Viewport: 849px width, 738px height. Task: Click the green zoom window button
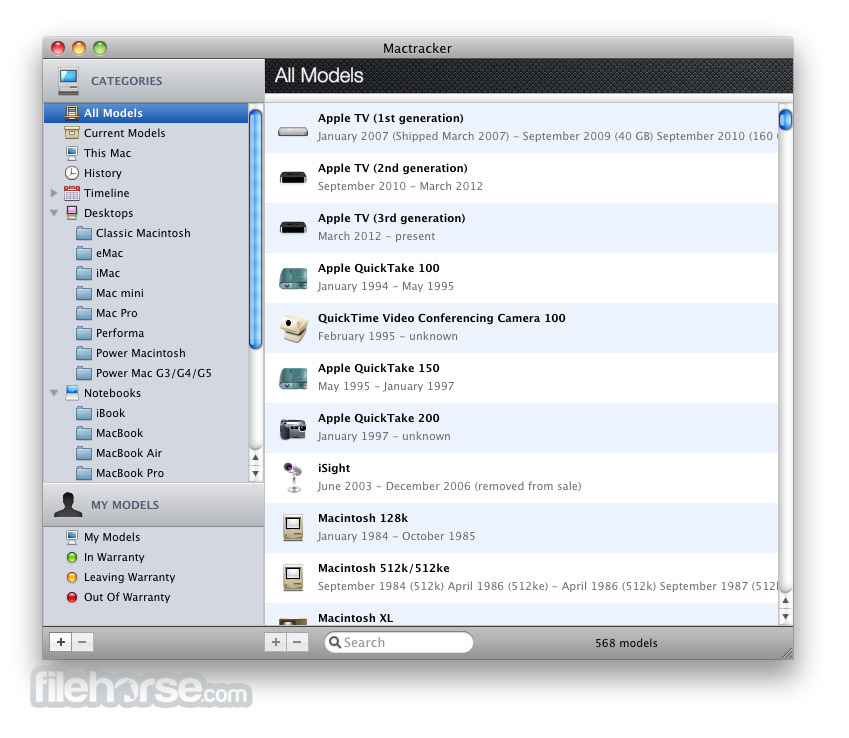(100, 48)
